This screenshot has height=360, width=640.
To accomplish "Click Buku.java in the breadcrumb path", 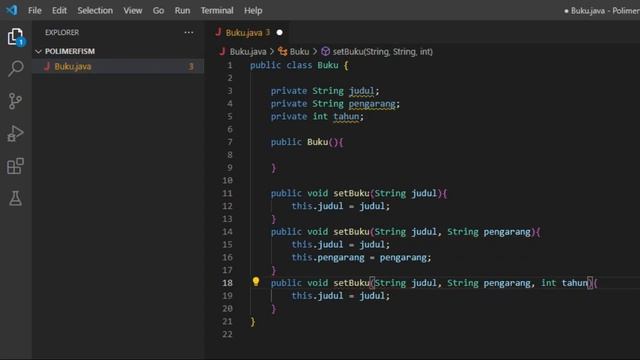I will [x=248, y=51].
